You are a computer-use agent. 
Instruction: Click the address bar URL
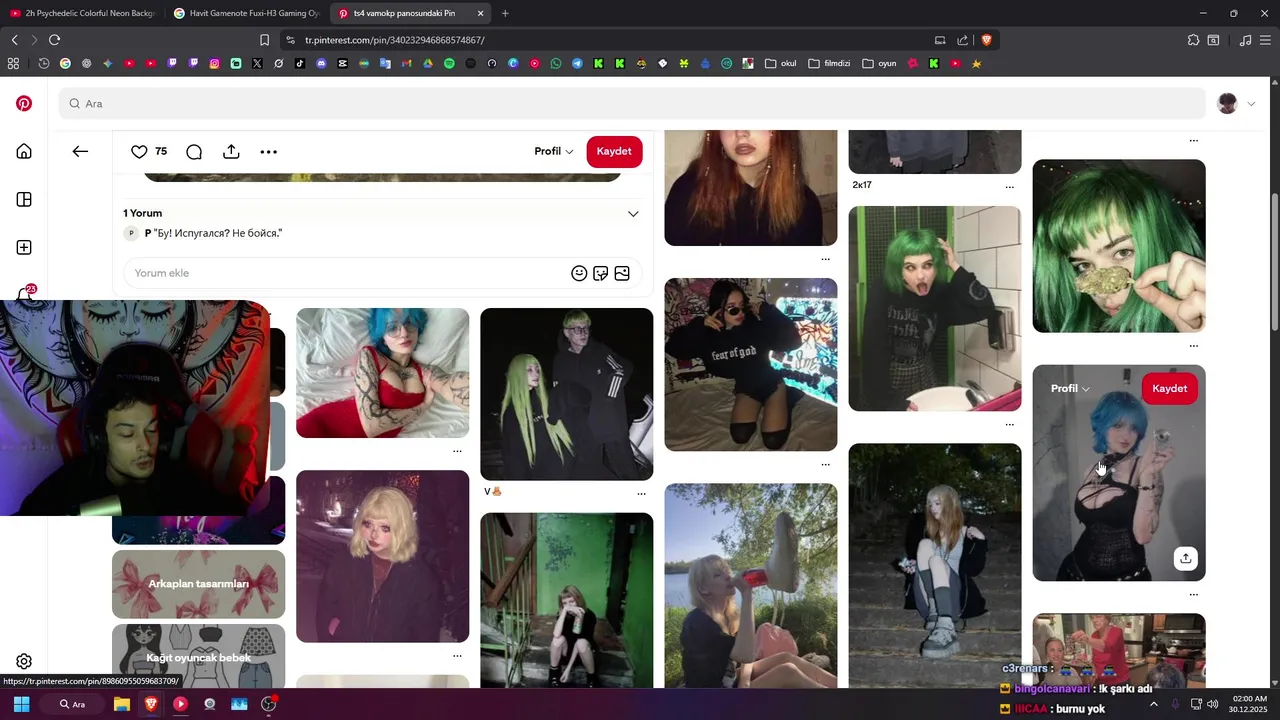(395, 40)
